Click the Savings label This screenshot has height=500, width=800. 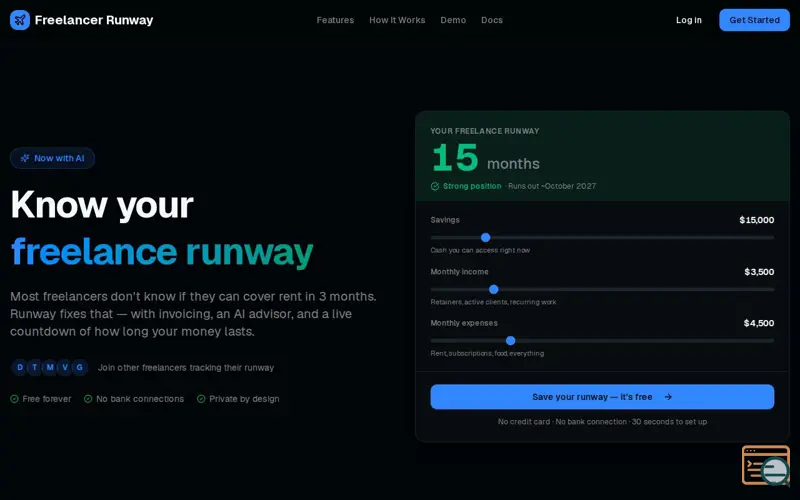[x=445, y=220]
